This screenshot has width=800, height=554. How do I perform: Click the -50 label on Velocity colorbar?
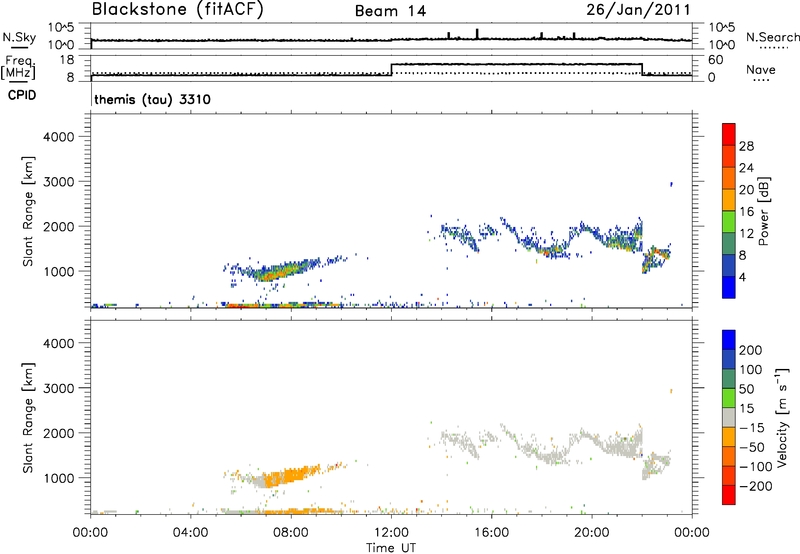pyautogui.click(x=752, y=447)
